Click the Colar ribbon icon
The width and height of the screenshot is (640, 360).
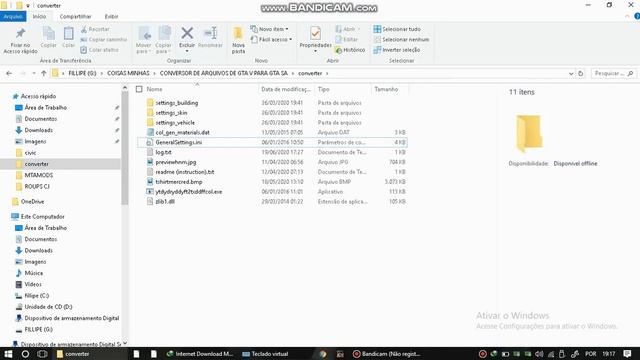point(69,33)
